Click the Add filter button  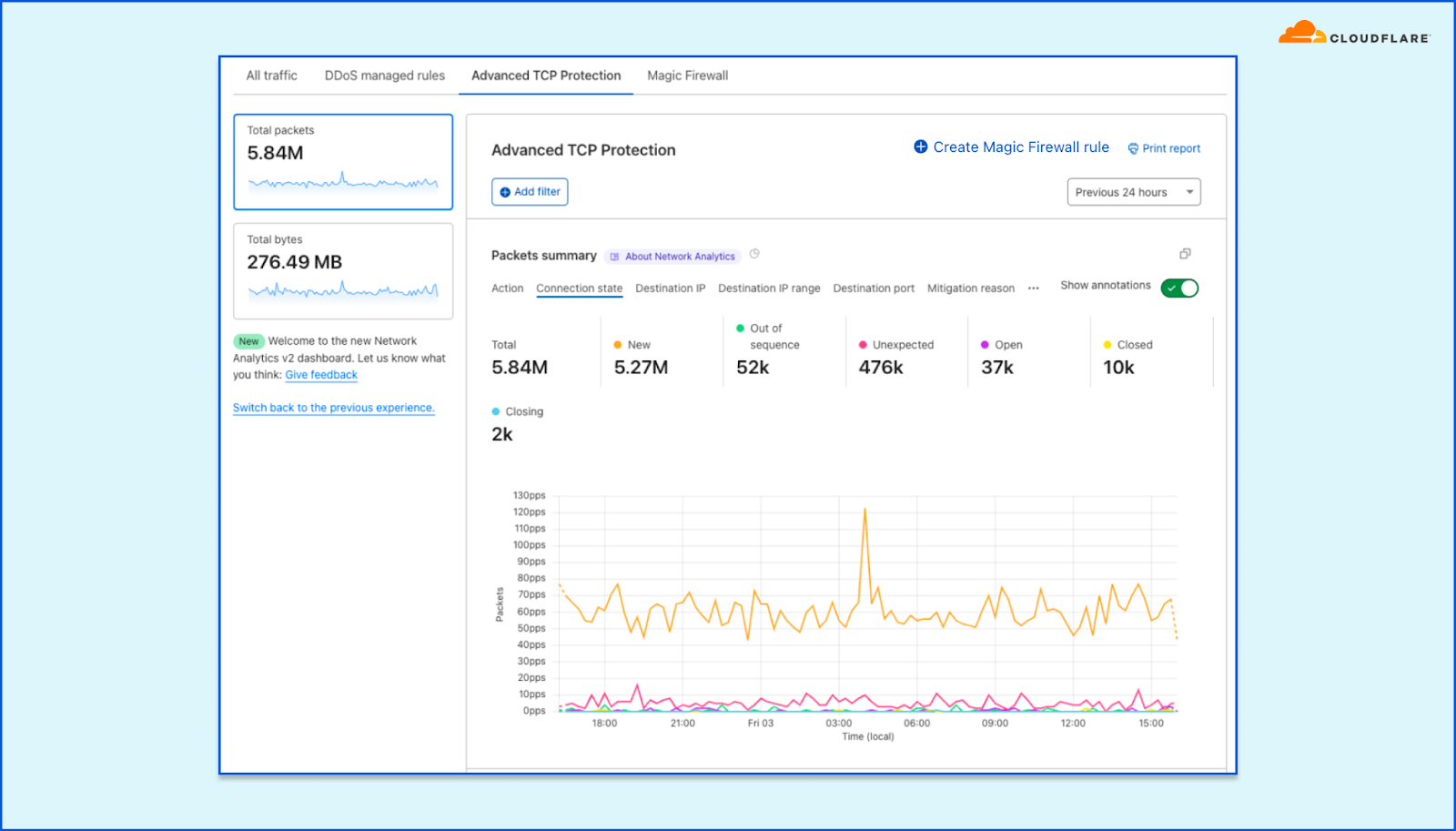530,192
